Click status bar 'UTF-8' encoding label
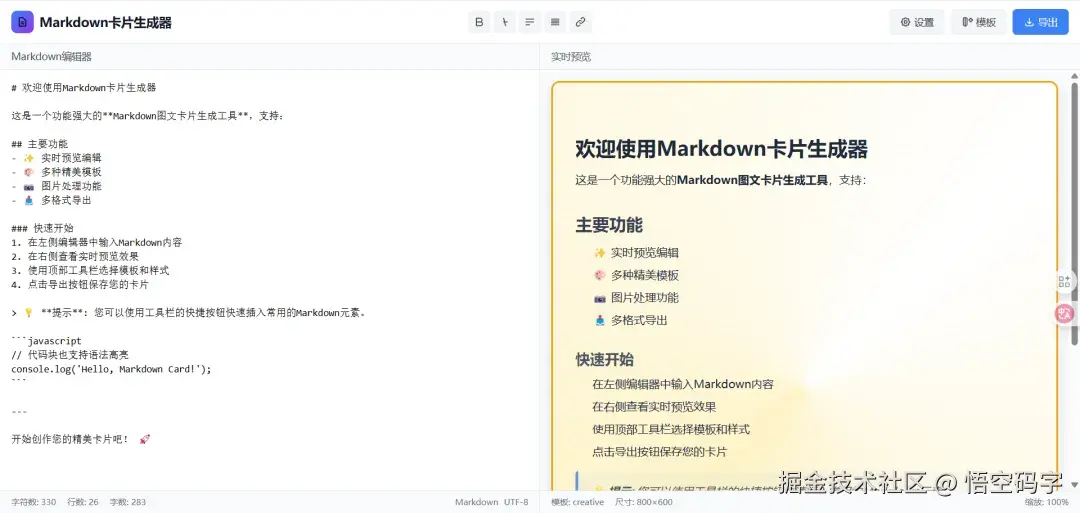This screenshot has height=513, width=1080. [516, 502]
